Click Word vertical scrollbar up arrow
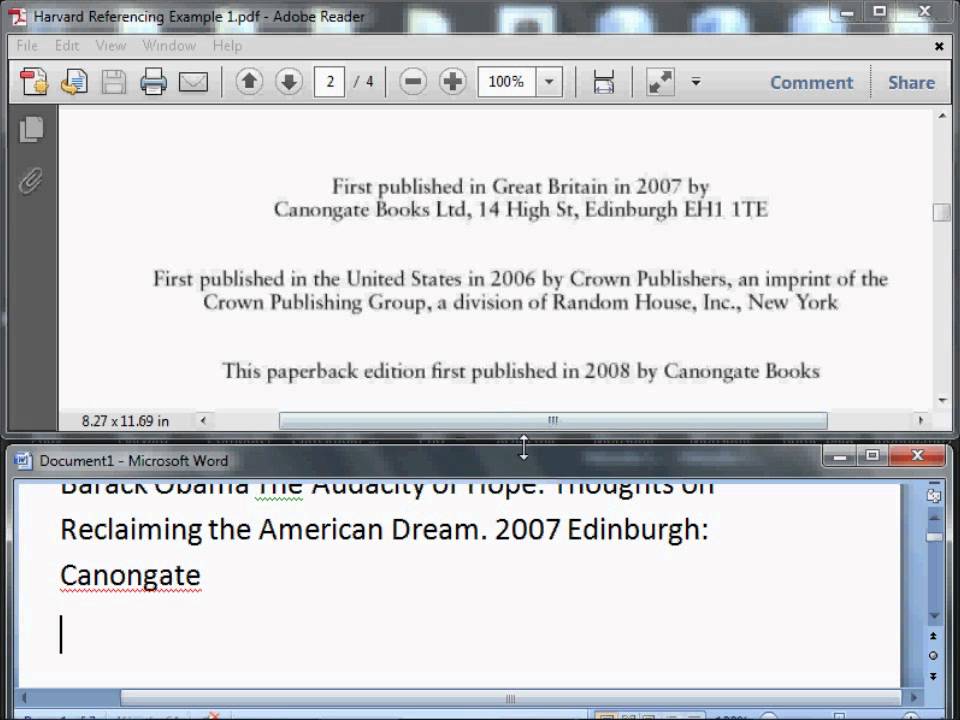The height and width of the screenshot is (720, 960). [x=934, y=517]
